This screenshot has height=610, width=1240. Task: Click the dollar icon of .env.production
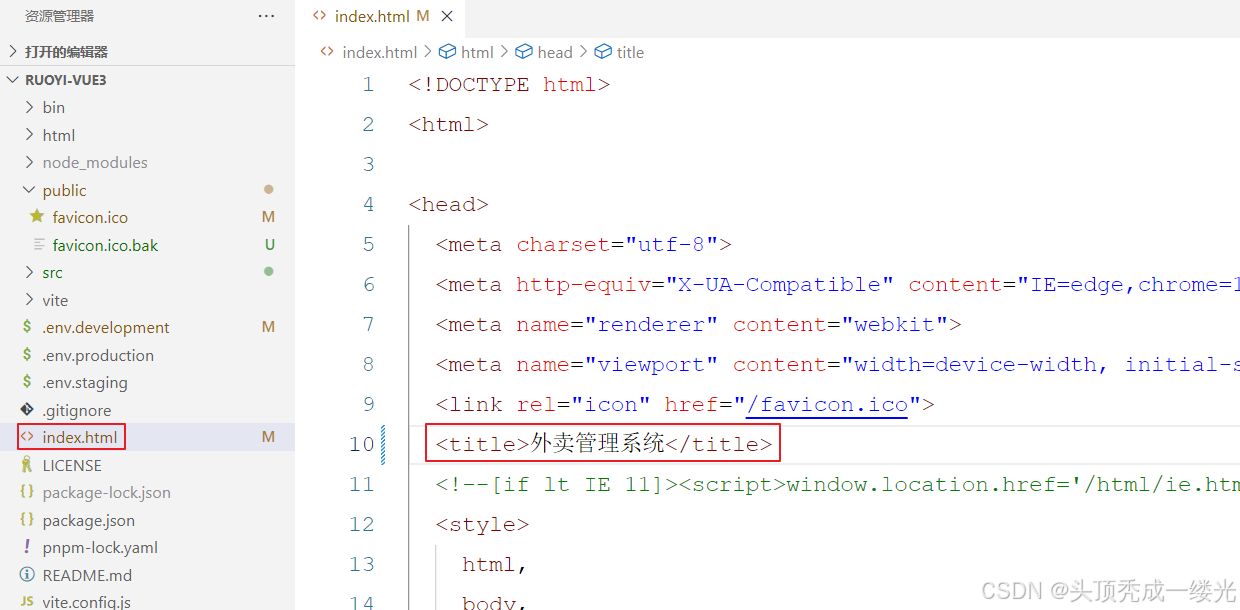[x=27, y=355]
